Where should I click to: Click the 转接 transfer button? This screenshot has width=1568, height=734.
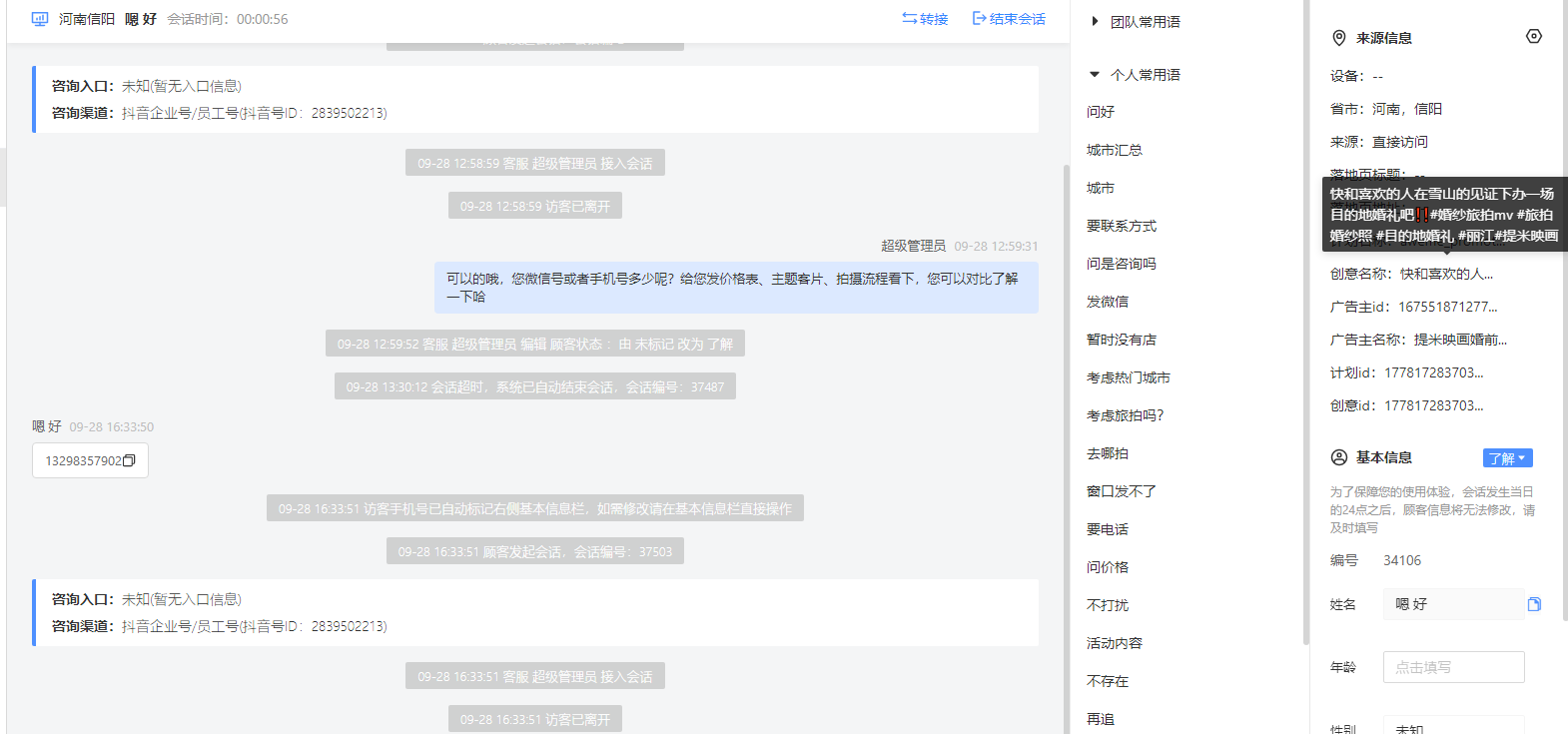[925, 19]
